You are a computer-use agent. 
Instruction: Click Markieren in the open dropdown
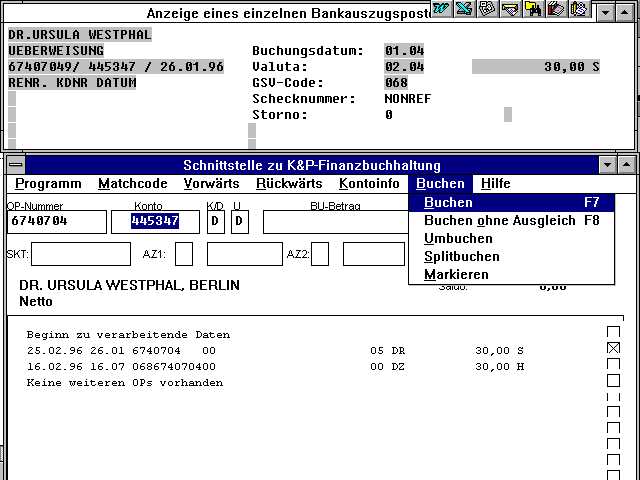pyautogui.click(x=456, y=274)
